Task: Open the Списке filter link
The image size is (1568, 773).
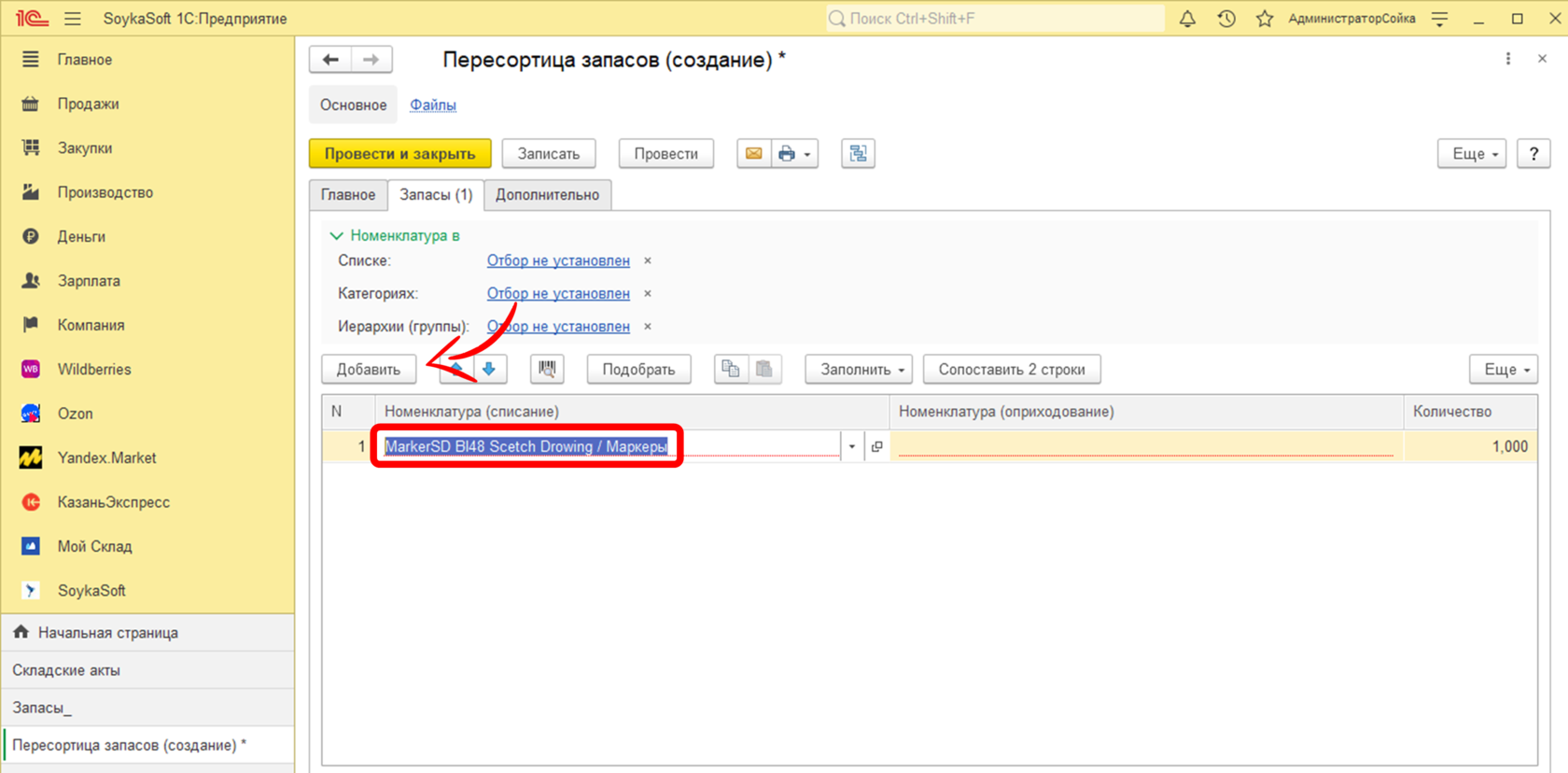Action: tap(558, 261)
